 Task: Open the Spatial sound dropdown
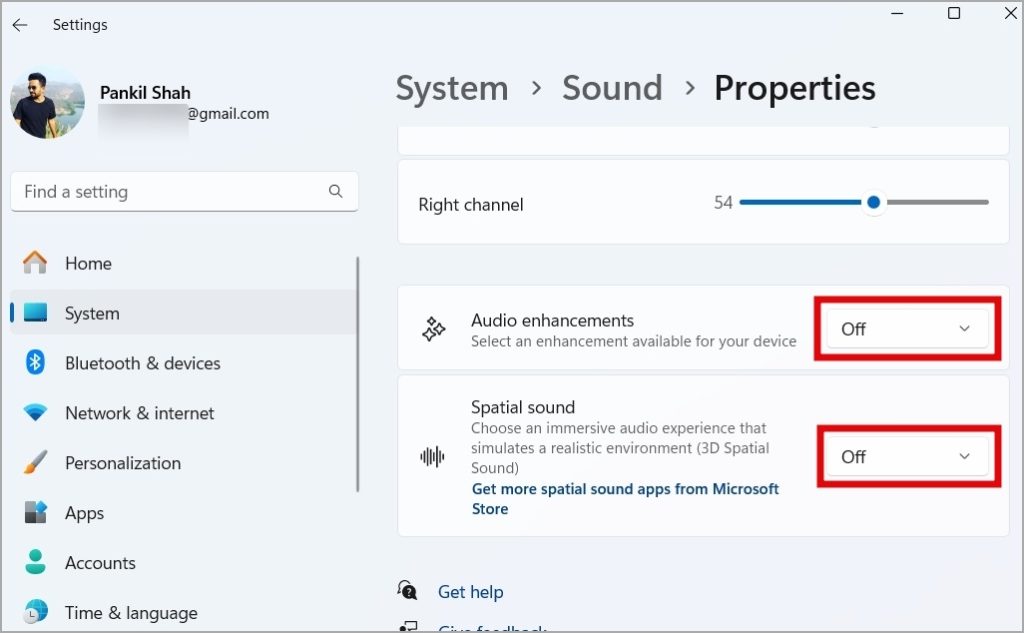click(x=907, y=457)
